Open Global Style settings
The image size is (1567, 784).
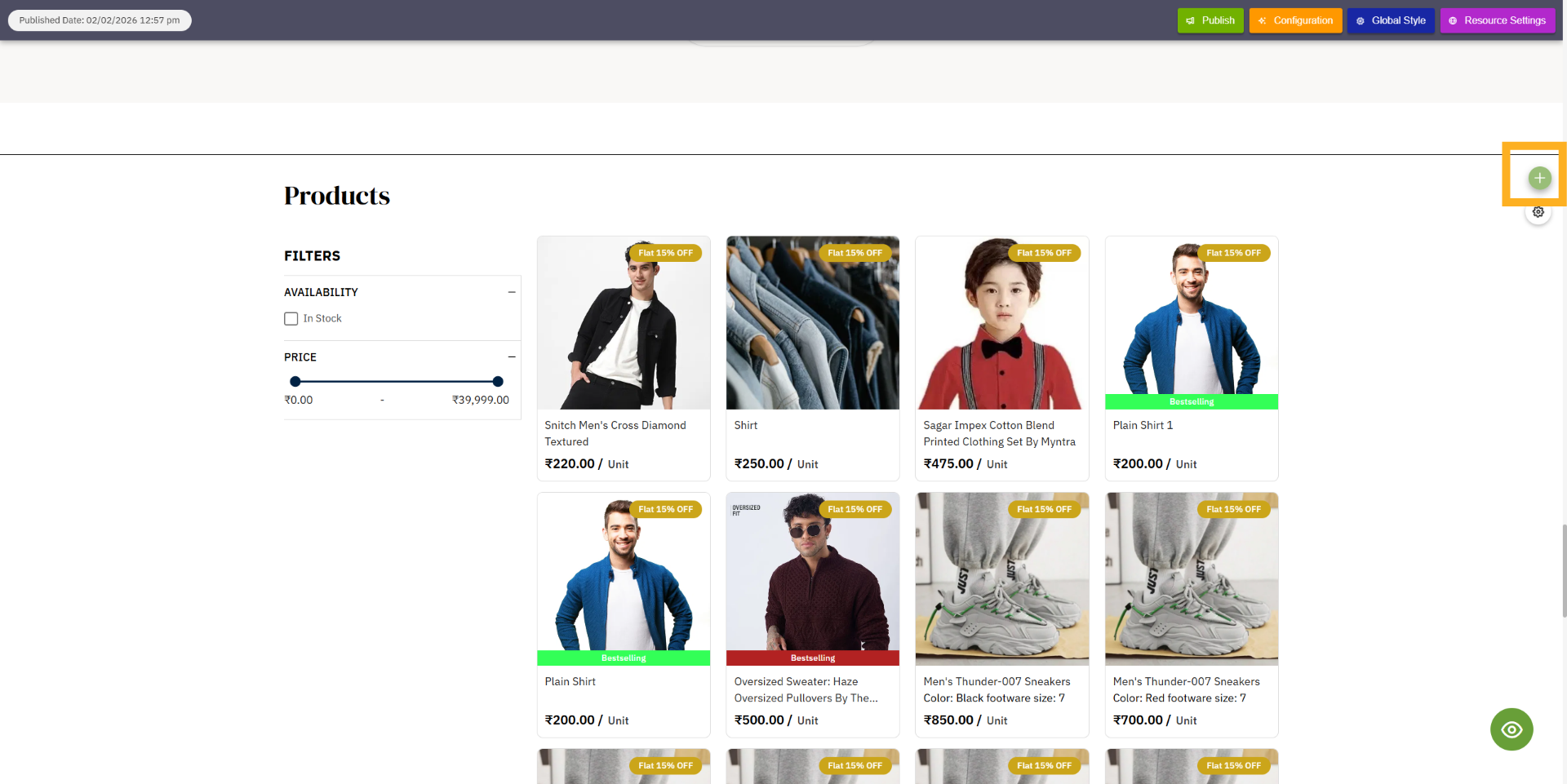click(1390, 20)
